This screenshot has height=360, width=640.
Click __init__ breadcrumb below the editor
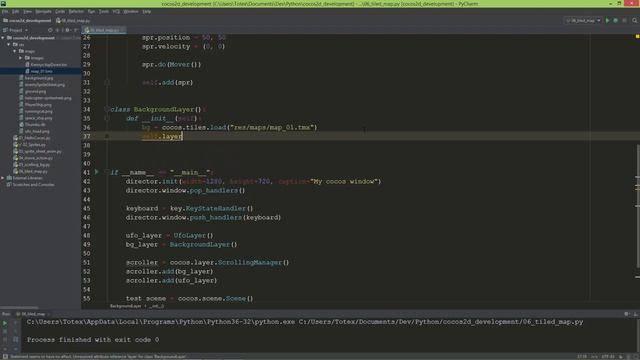[157, 306]
